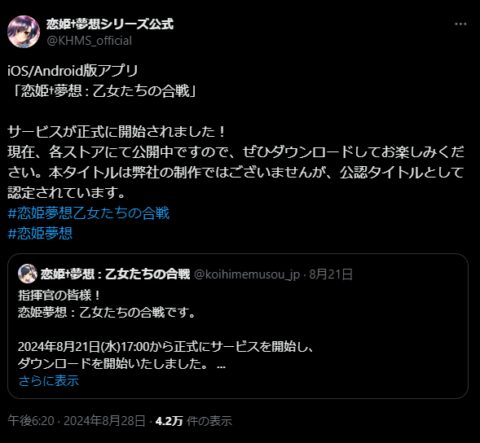Click the quoted tweet's small avatar

[x=27, y=274]
